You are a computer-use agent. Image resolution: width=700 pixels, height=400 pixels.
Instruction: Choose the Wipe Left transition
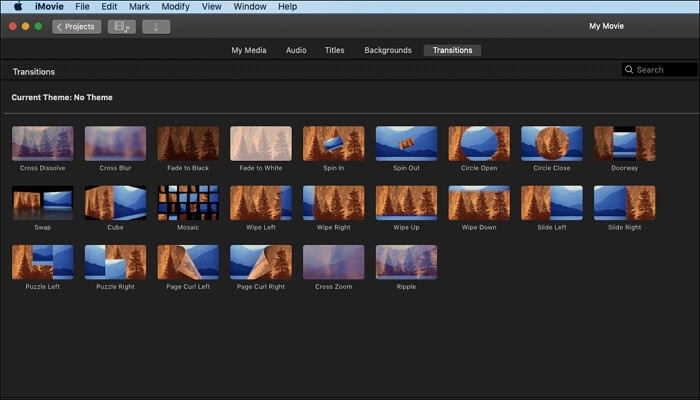click(x=261, y=203)
